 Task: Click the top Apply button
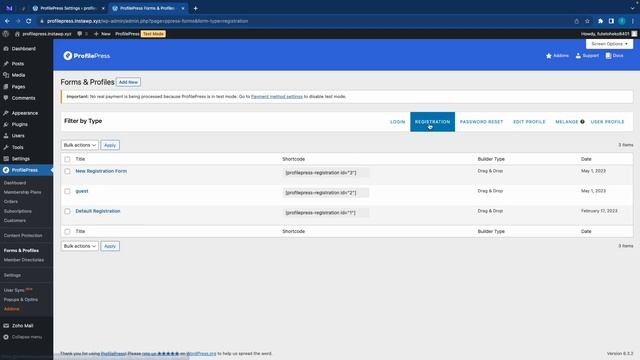[110, 145]
